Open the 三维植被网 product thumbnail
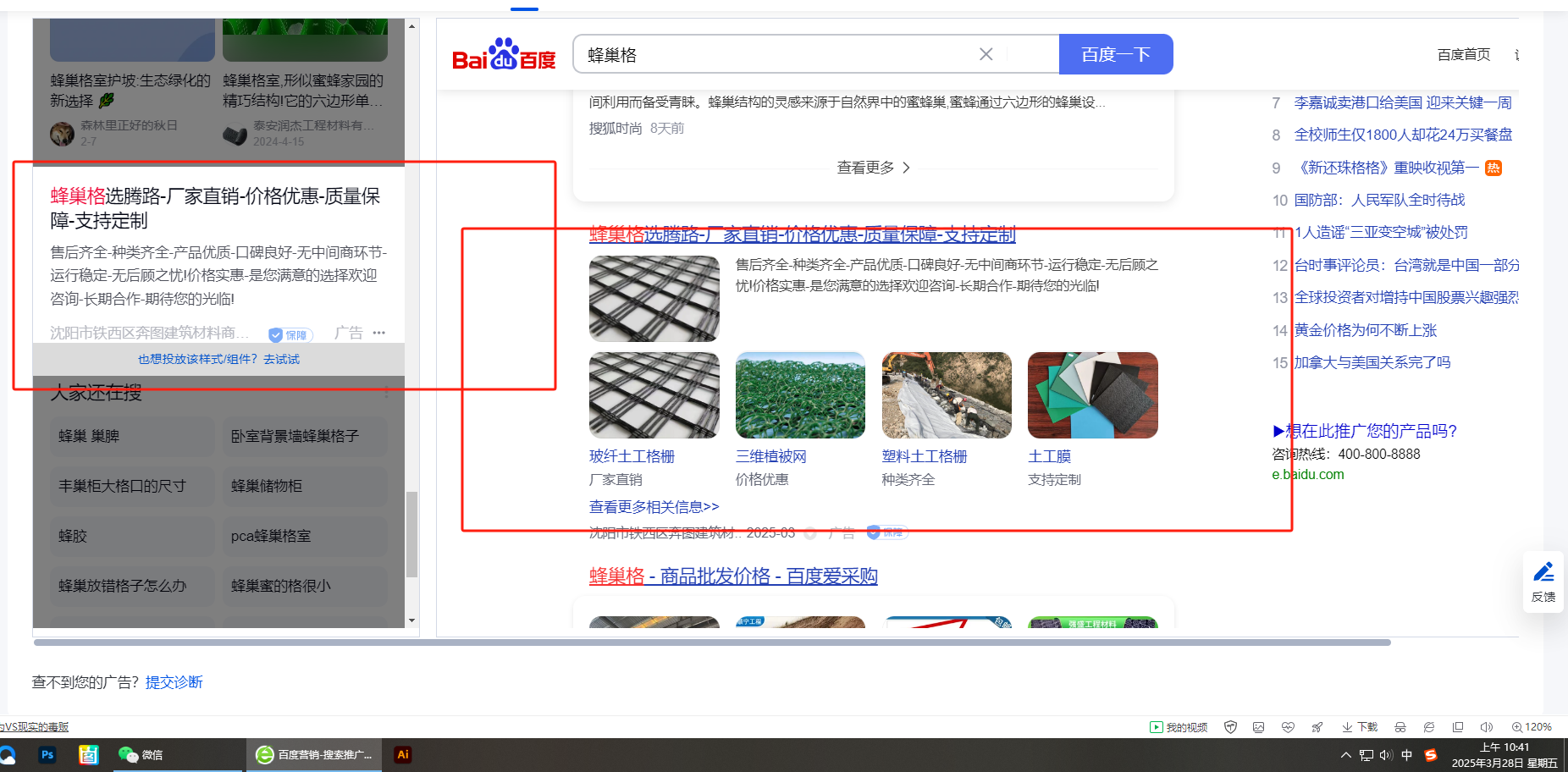The width and height of the screenshot is (1568, 772). point(800,395)
